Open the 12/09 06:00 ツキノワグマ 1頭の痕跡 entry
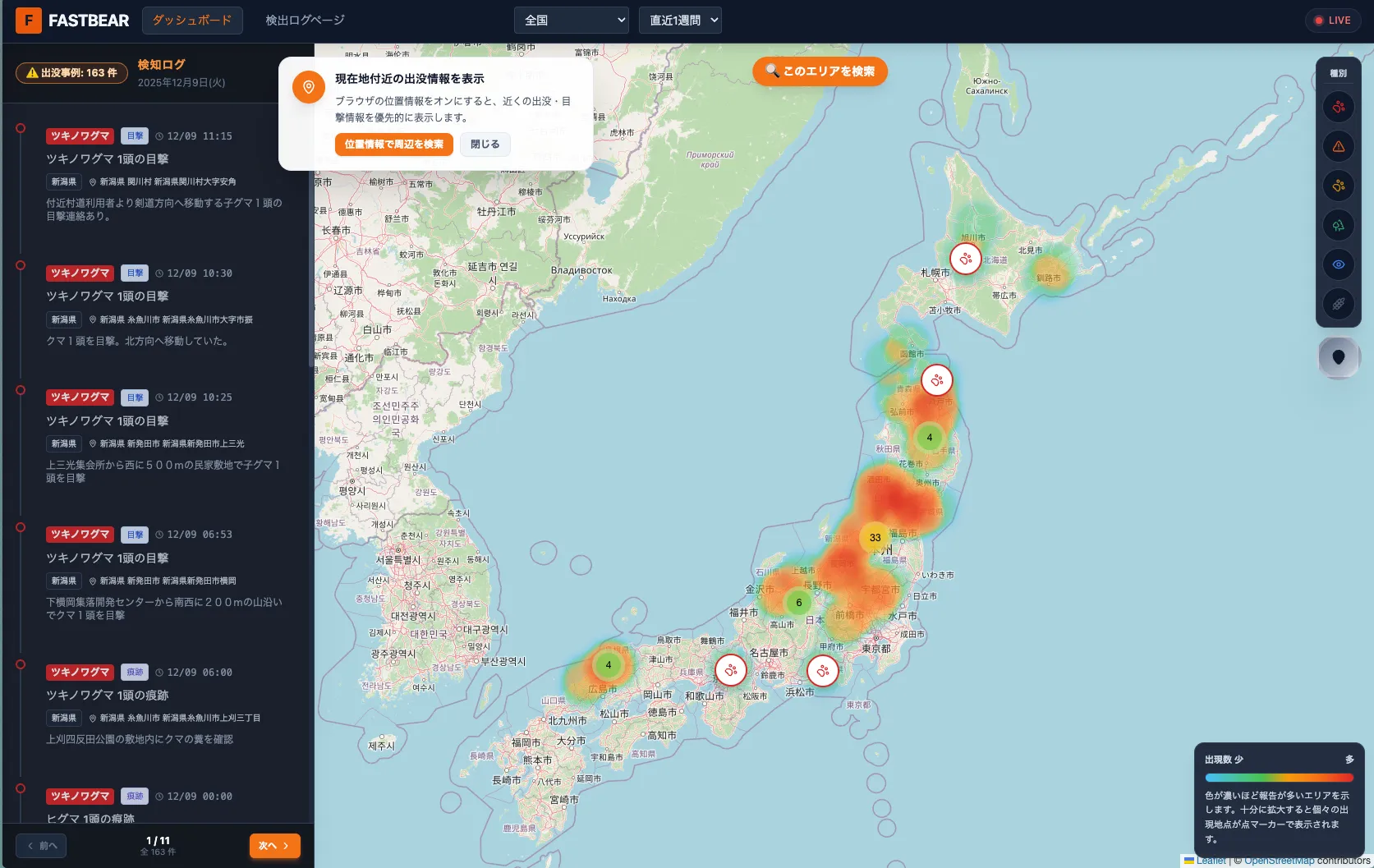This screenshot has width=1374, height=868. (164, 706)
